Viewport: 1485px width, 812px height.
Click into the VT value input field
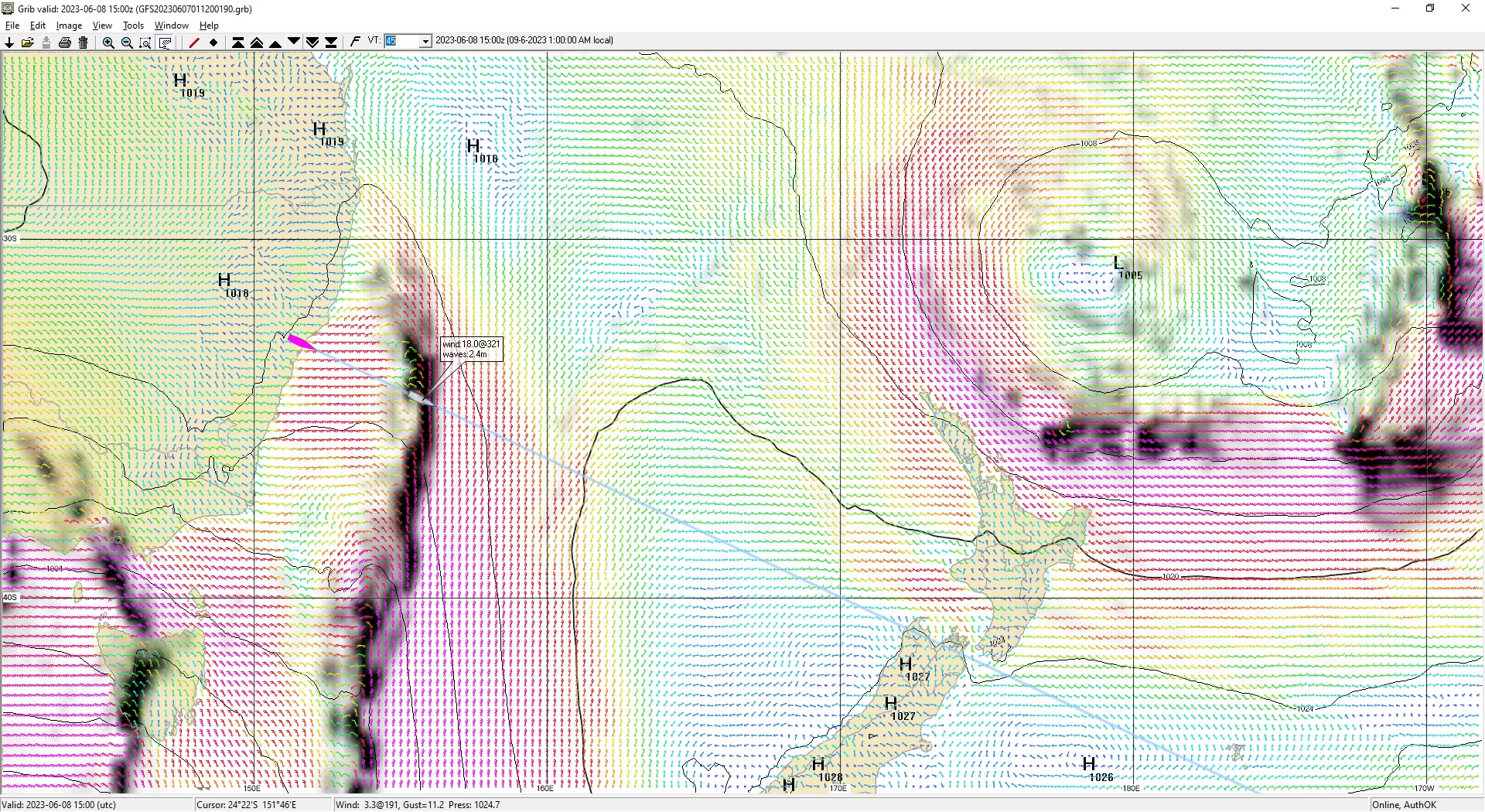[401, 41]
